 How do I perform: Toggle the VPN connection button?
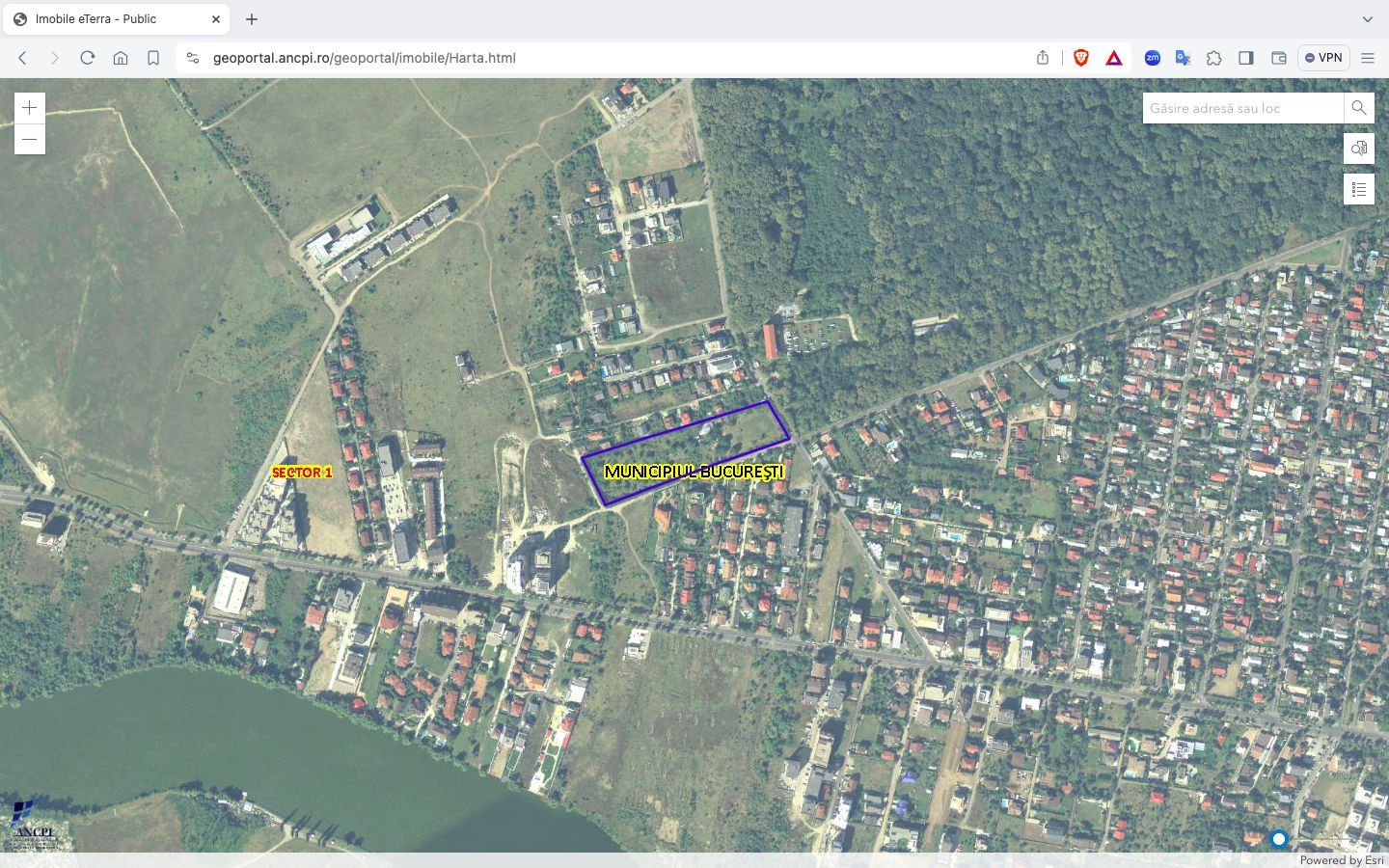click(1322, 58)
